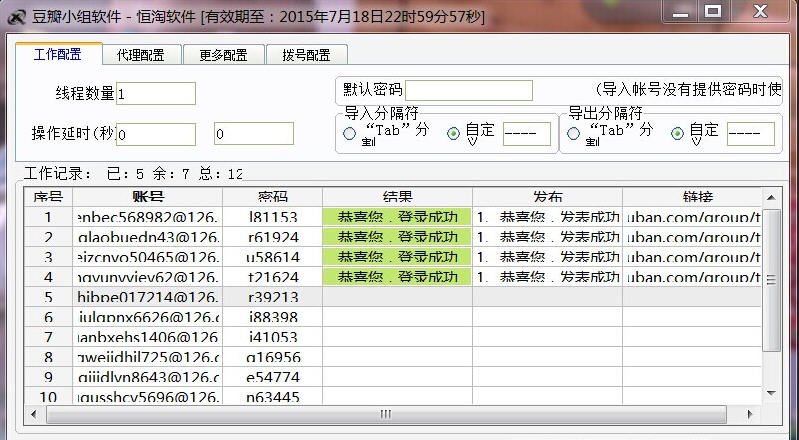Click row 3 发表成功 publish cell

tap(548, 257)
